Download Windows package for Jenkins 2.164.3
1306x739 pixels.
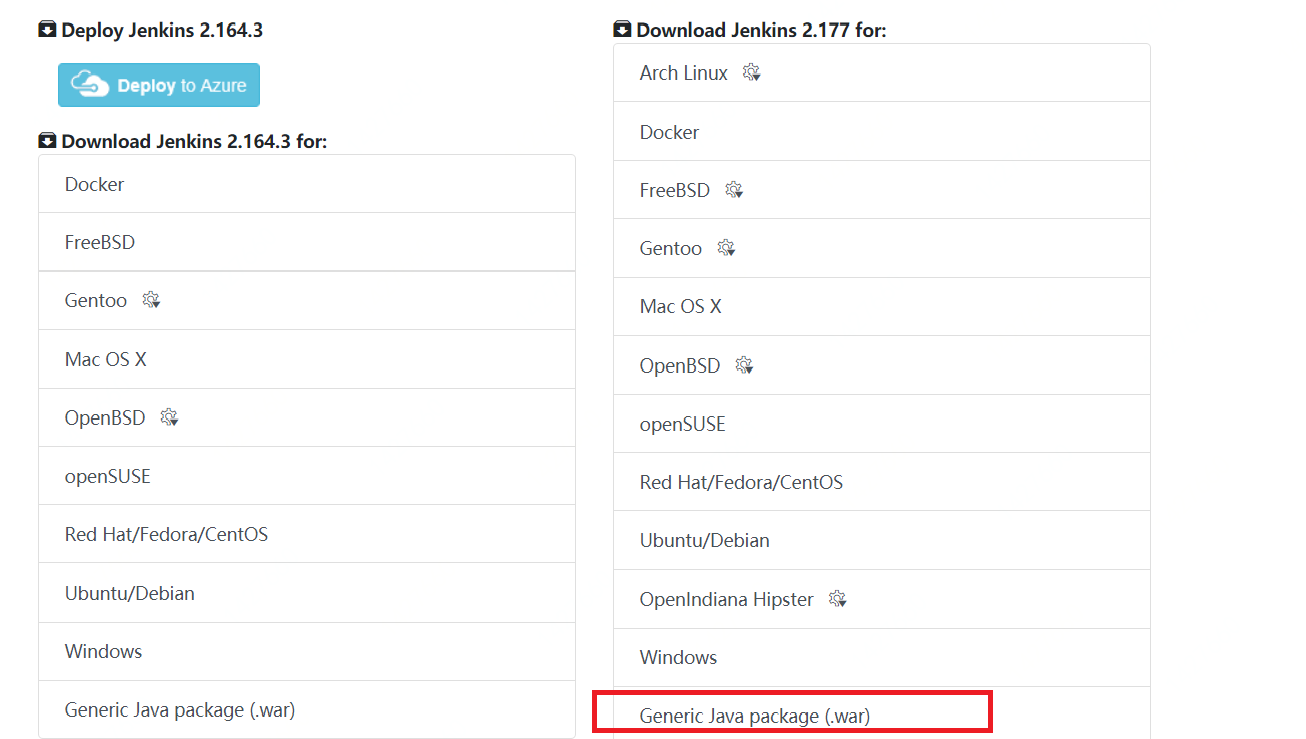point(307,651)
